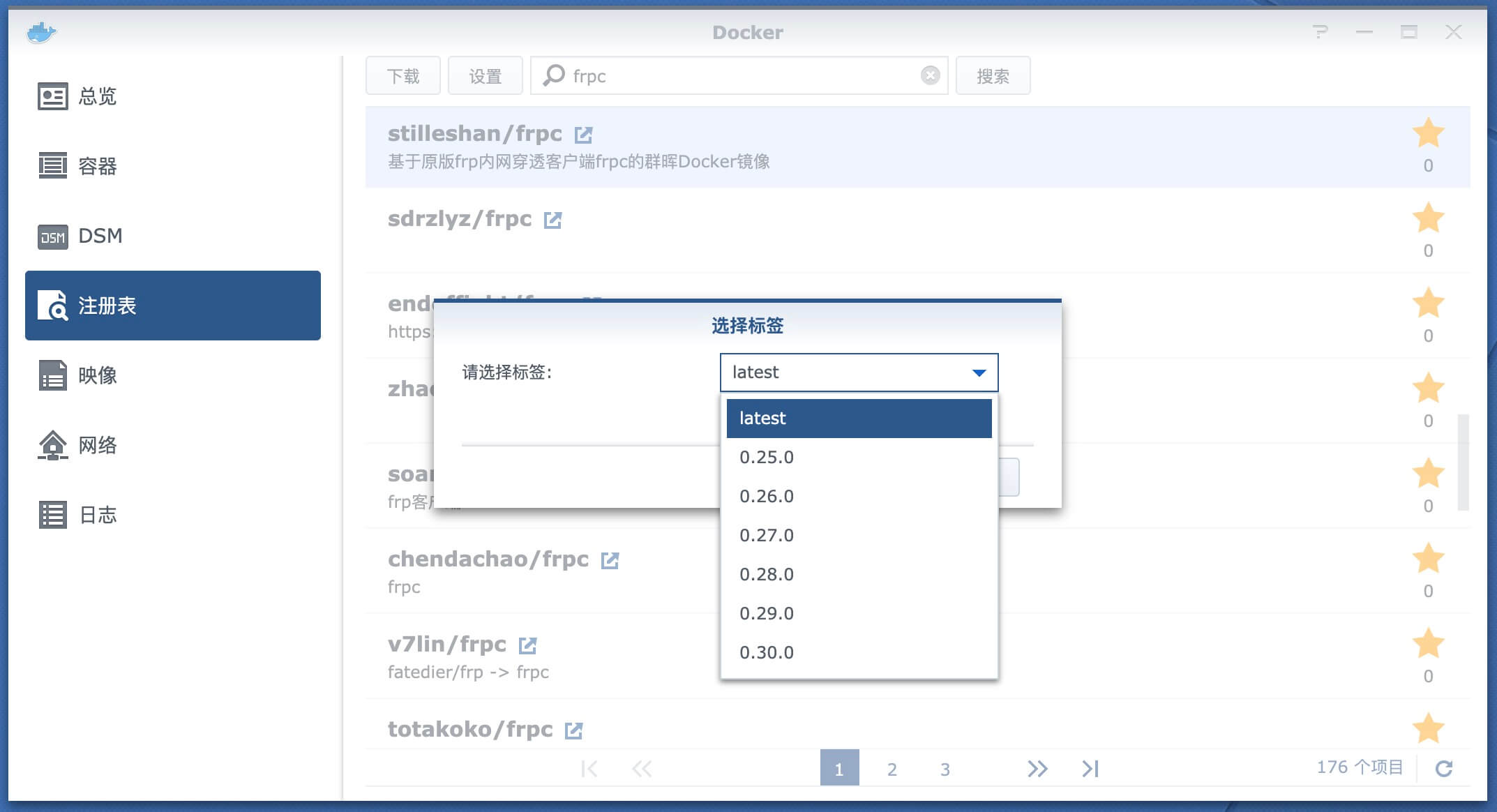1497x812 pixels.
Task: Open the help question mark icon
Action: pyautogui.click(x=1320, y=32)
